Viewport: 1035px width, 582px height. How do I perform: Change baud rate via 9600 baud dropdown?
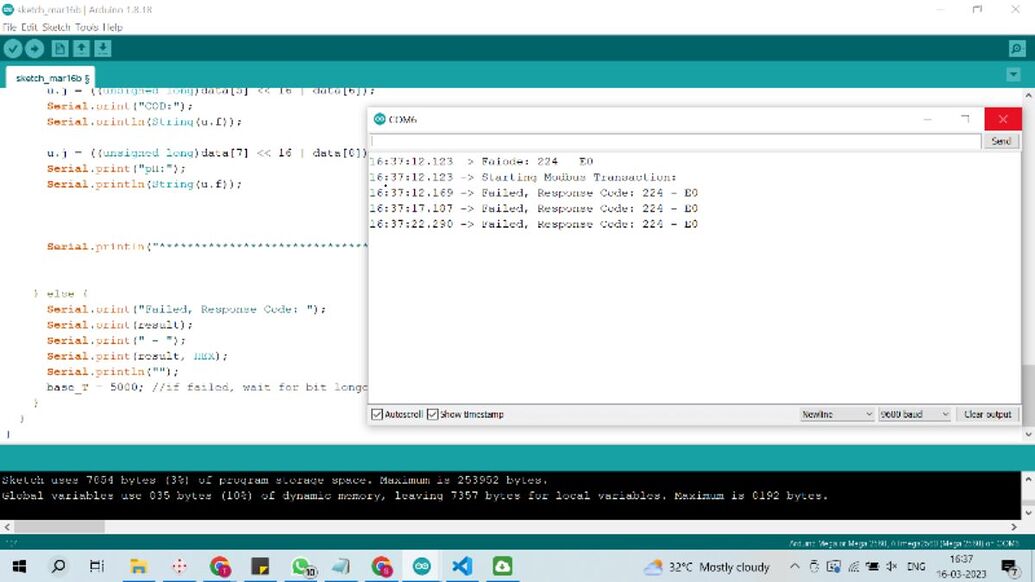pyautogui.click(x=915, y=414)
